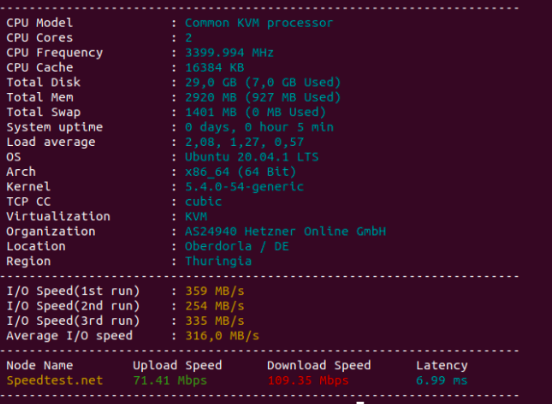Click the 109.35 Mbps download speed
The image size is (552, 404).
[x=308, y=380]
